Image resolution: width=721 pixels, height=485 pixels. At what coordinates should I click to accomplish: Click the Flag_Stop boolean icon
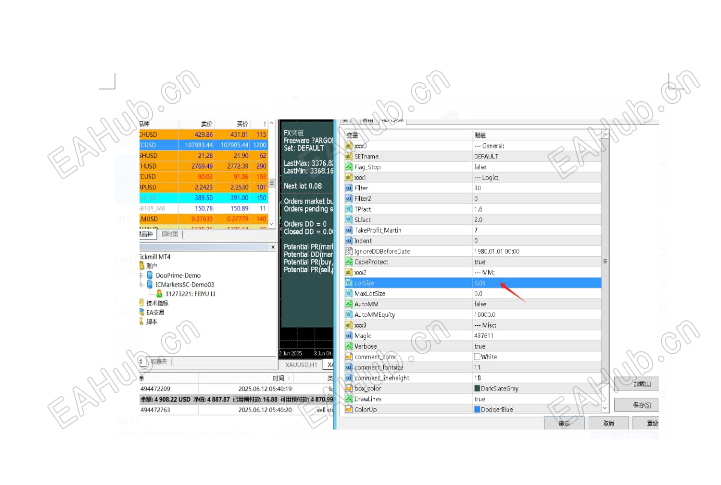[x=349, y=167]
